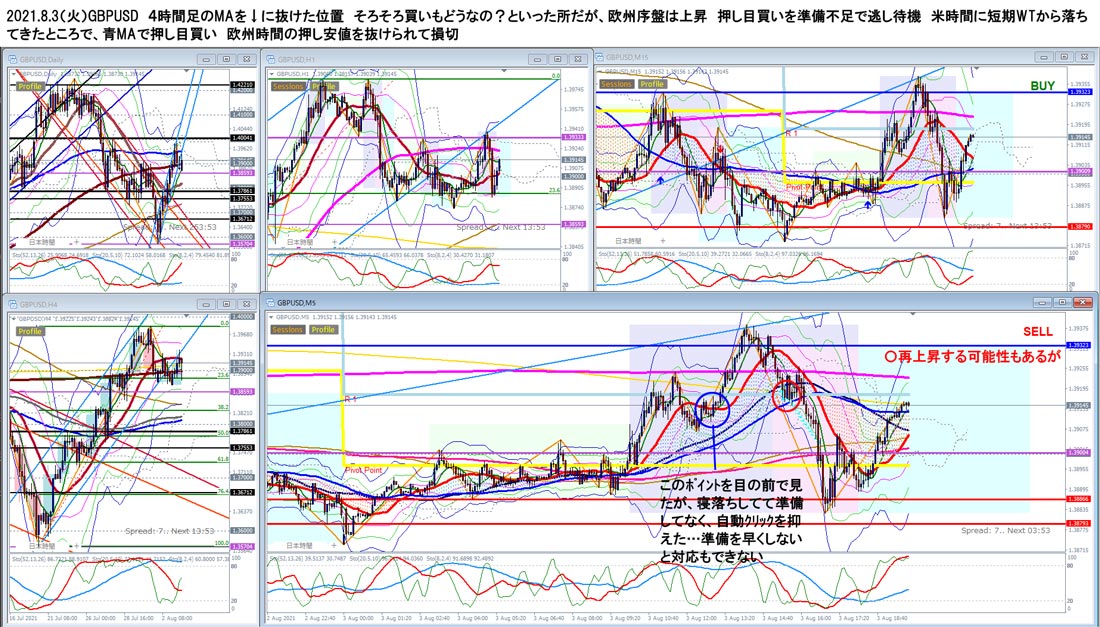
Task: Click the Sessions button on the M5 chart
Action: (x=289, y=329)
